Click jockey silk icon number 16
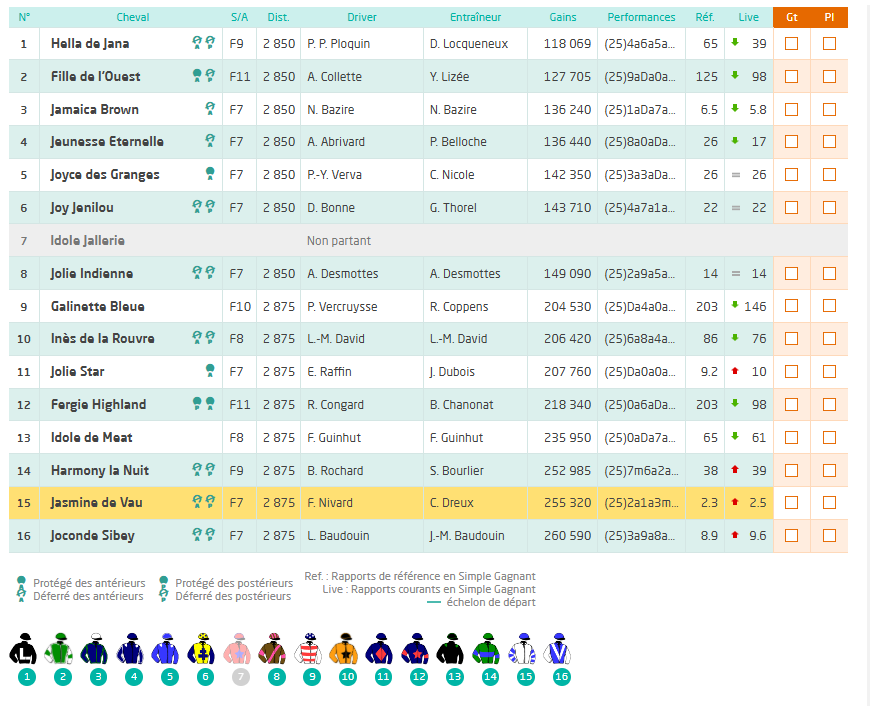Image resolution: width=870 pixels, height=706 pixels. [561, 650]
